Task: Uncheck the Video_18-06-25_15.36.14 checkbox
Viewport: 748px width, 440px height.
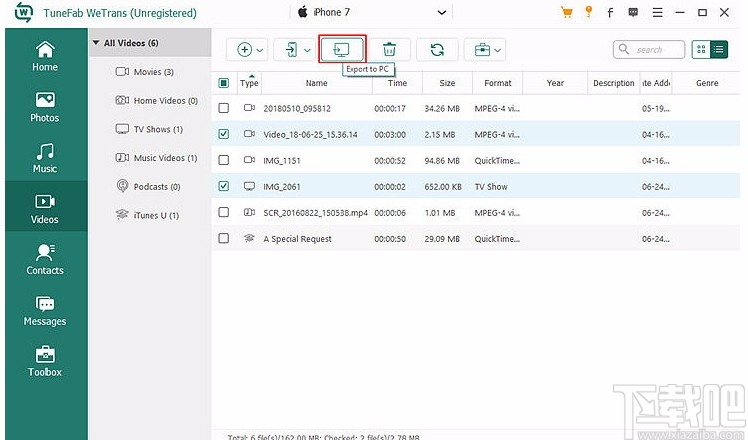Action: pos(223,134)
